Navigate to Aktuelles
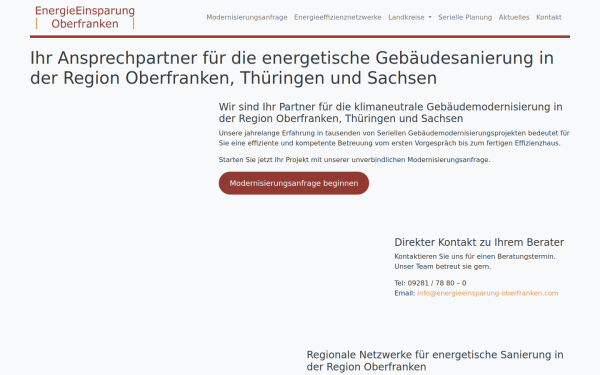The image size is (600, 375). 514,17
